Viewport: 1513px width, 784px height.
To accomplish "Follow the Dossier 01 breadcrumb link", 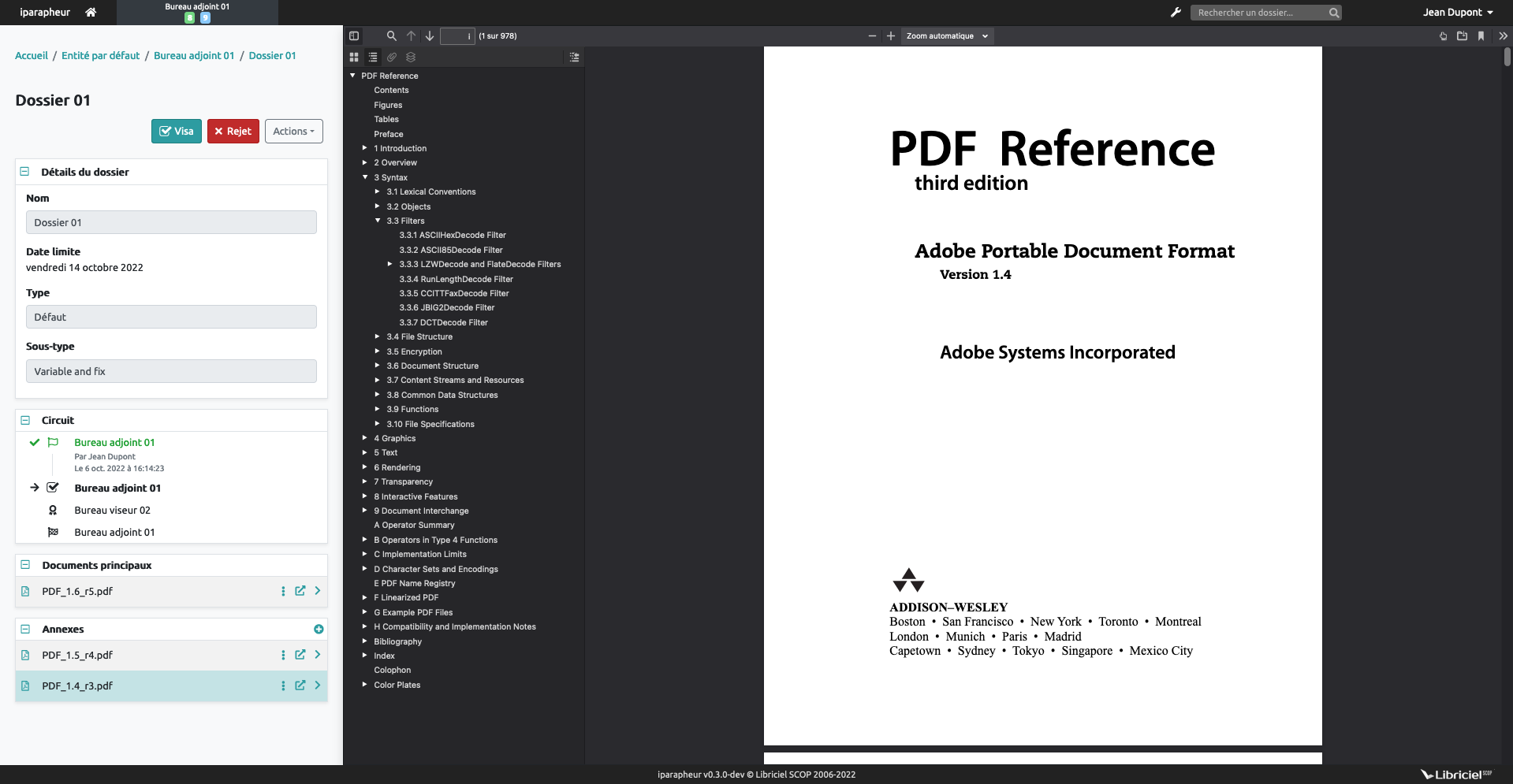I will (272, 55).
